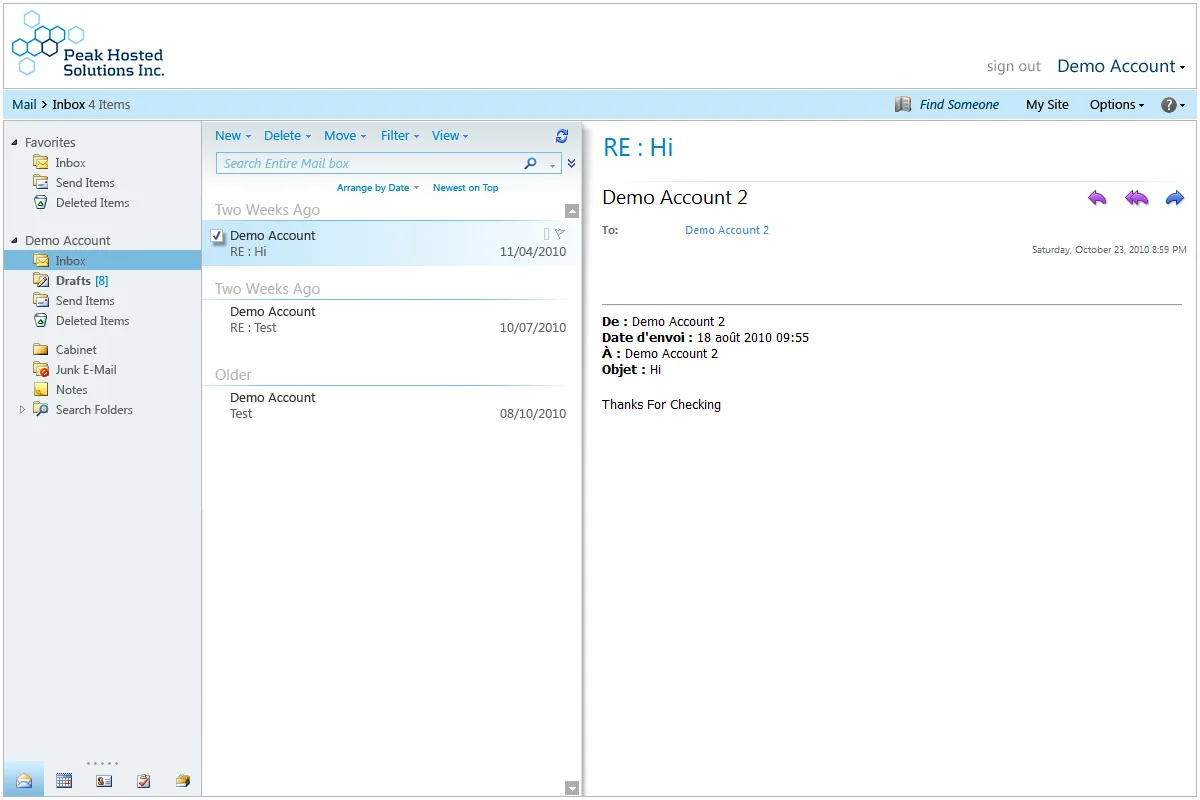Select the Inbox folder under Demo Account

tap(103, 261)
